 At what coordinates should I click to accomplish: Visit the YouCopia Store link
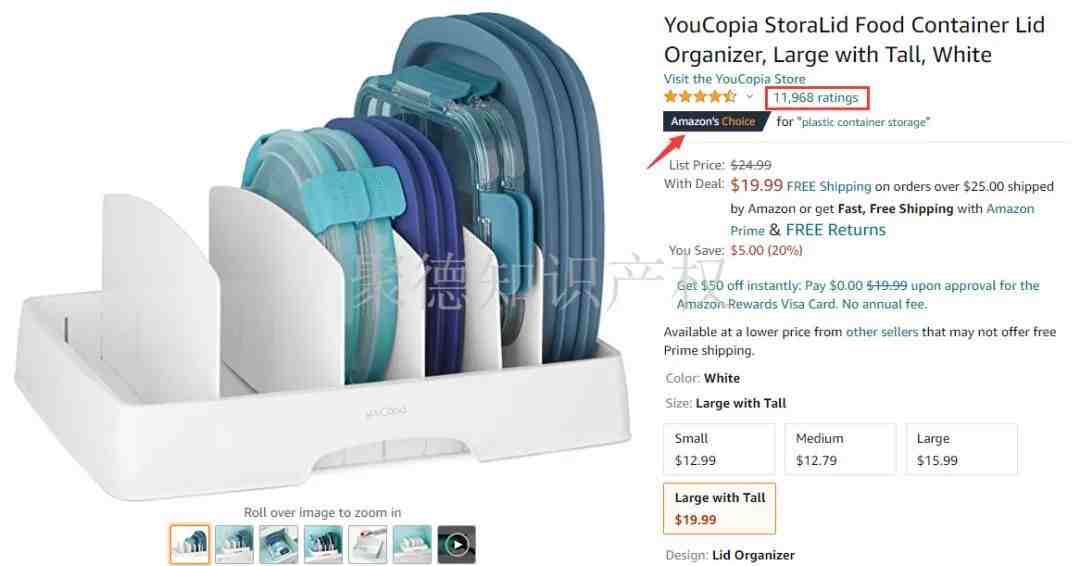click(734, 78)
